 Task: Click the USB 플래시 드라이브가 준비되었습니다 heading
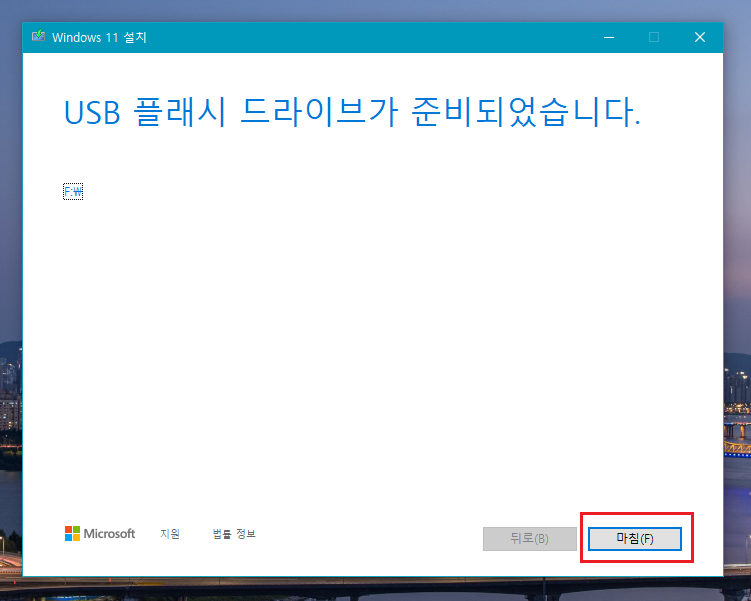tap(352, 112)
